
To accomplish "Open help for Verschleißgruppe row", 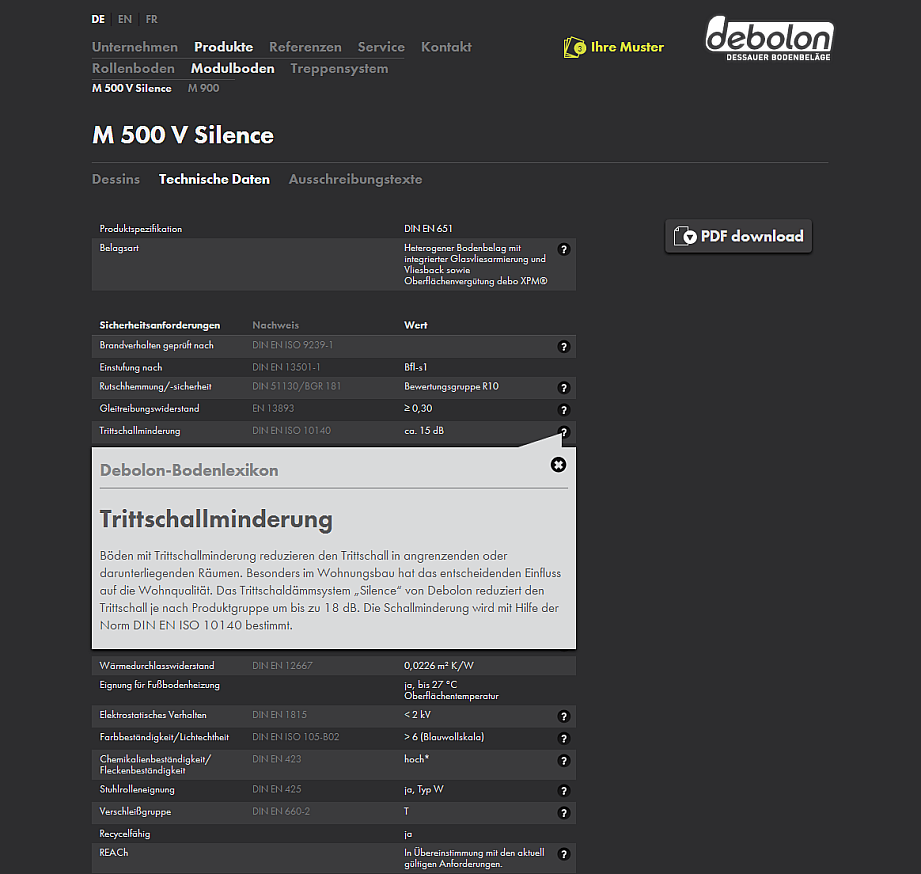I will click(x=563, y=813).
